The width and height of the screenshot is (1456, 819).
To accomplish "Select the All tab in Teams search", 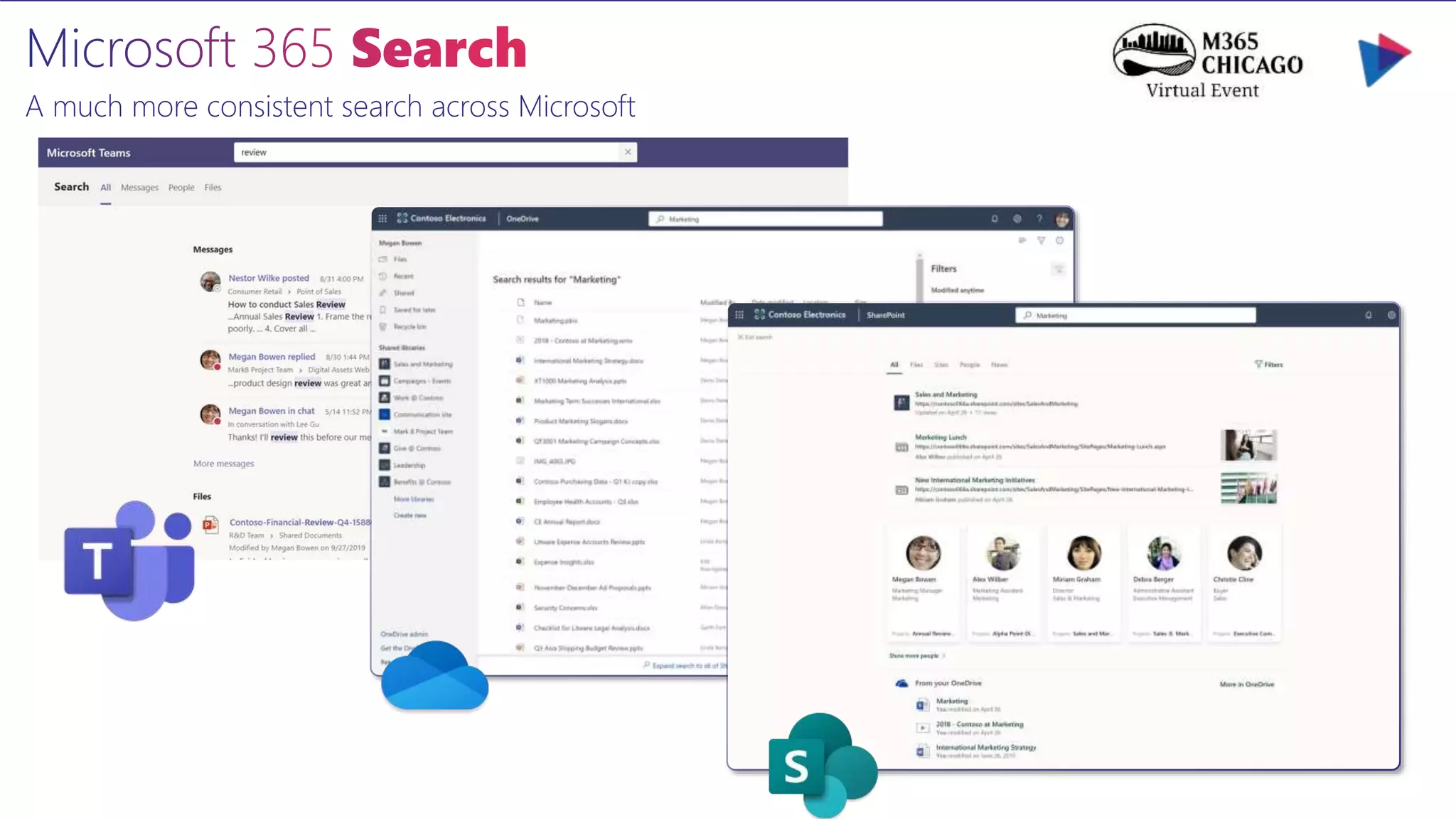I will pyautogui.click(x=105, y=188).
